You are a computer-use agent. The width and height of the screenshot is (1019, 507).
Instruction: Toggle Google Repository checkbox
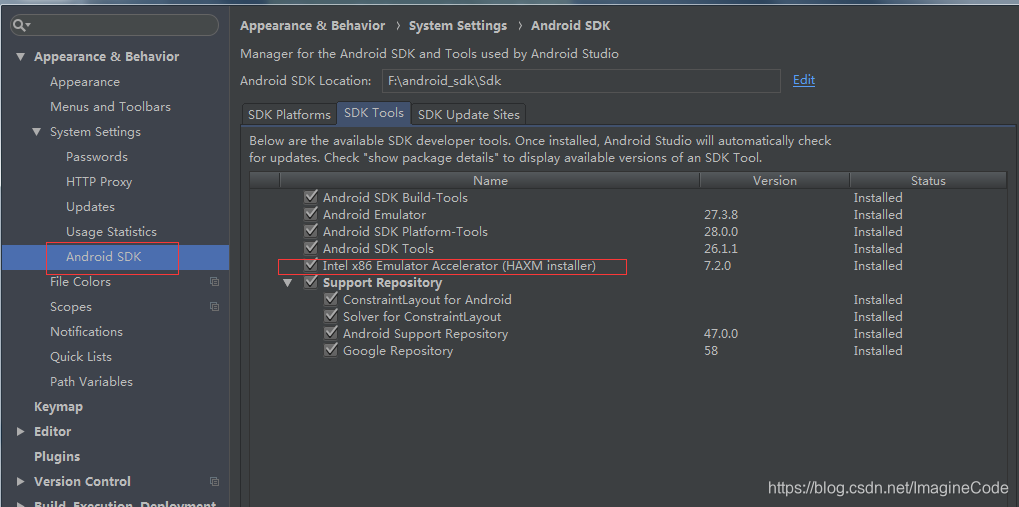pos(331,350)
